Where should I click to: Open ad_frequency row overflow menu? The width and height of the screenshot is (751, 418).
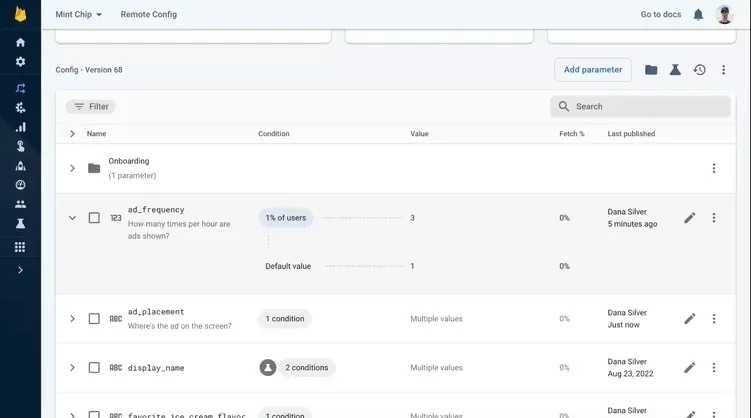714,218
